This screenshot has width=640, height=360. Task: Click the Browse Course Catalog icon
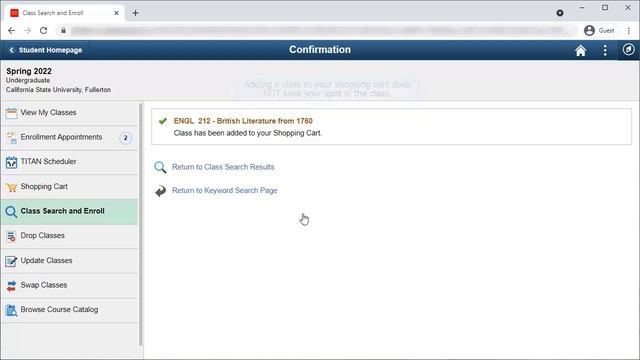click(x=11, y=310)
